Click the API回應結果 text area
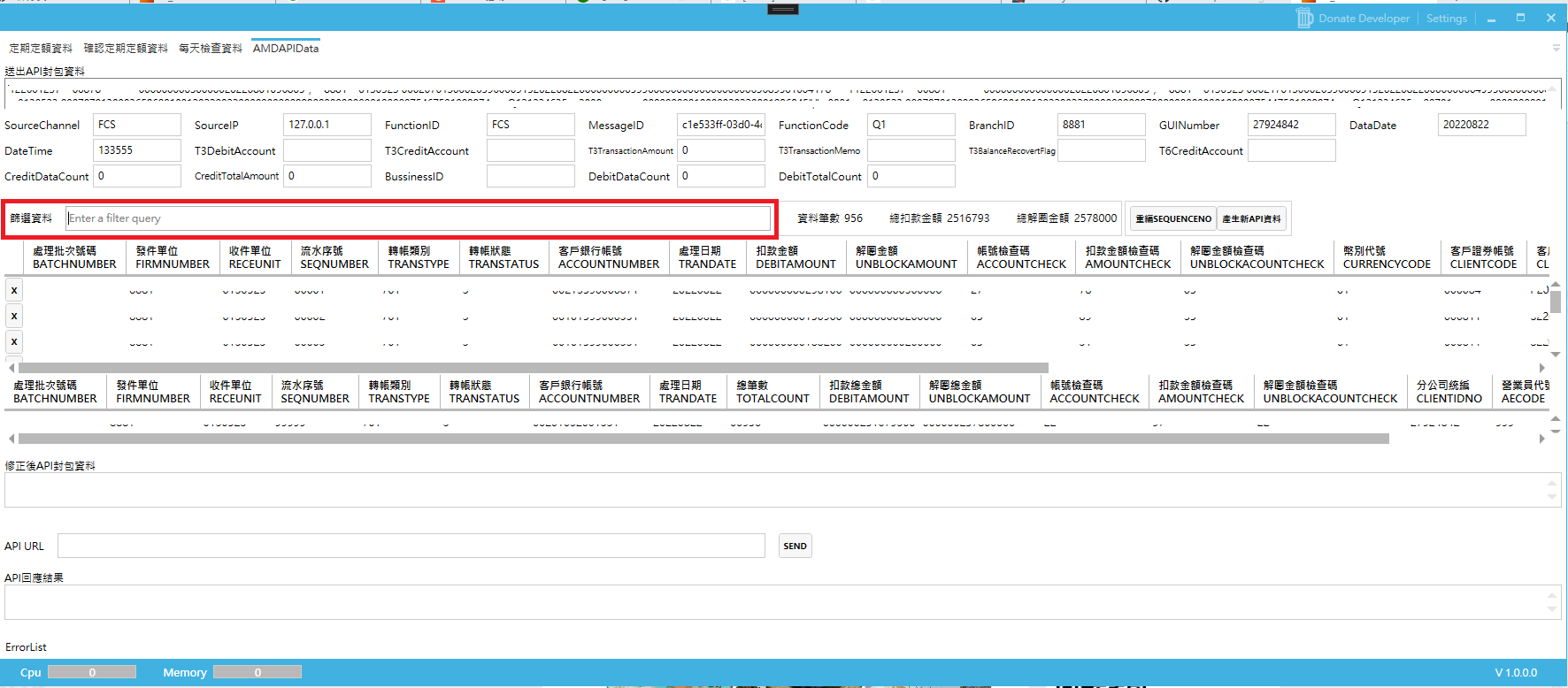The width and height of the screenshot is (1568, 688). pyautogui.click(x=782, y=602)
